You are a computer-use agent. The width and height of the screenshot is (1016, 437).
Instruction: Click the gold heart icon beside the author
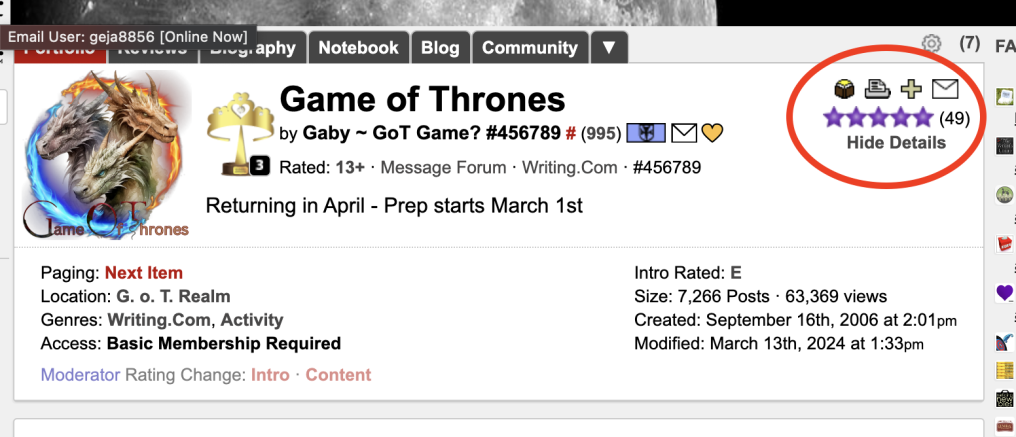(712, 134)
